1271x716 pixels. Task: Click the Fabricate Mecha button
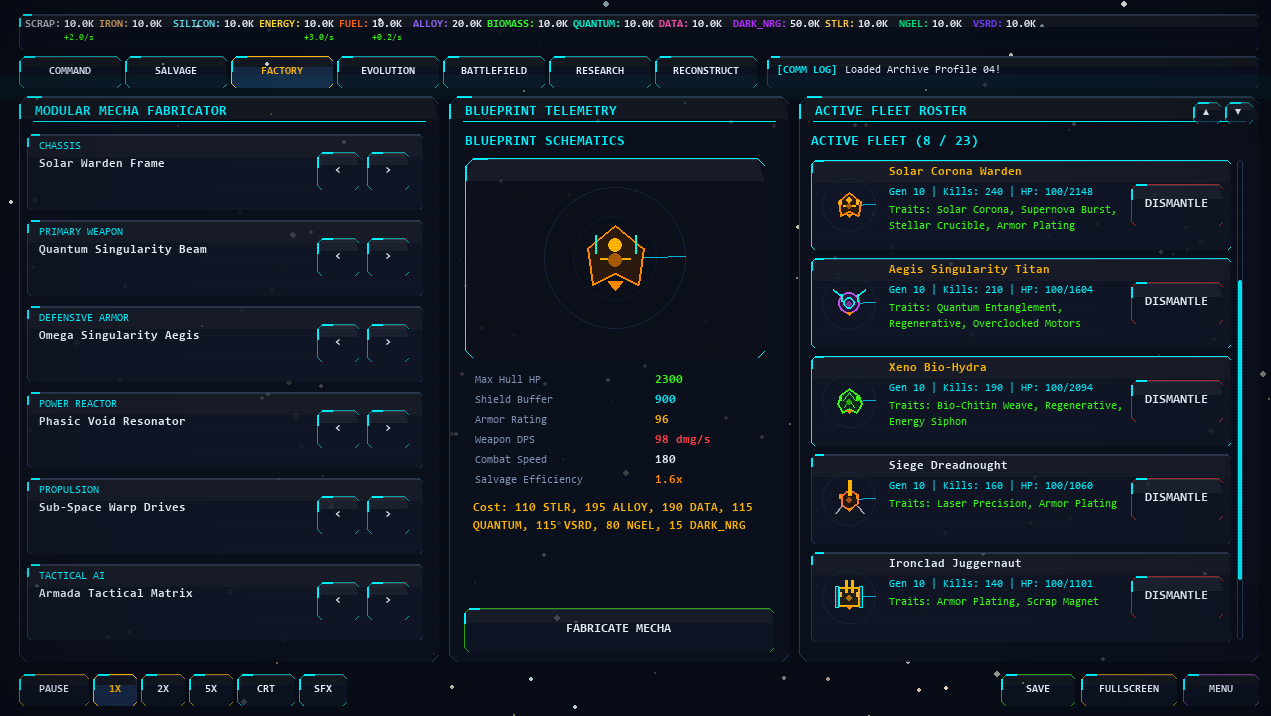click(x=619, y=629)
